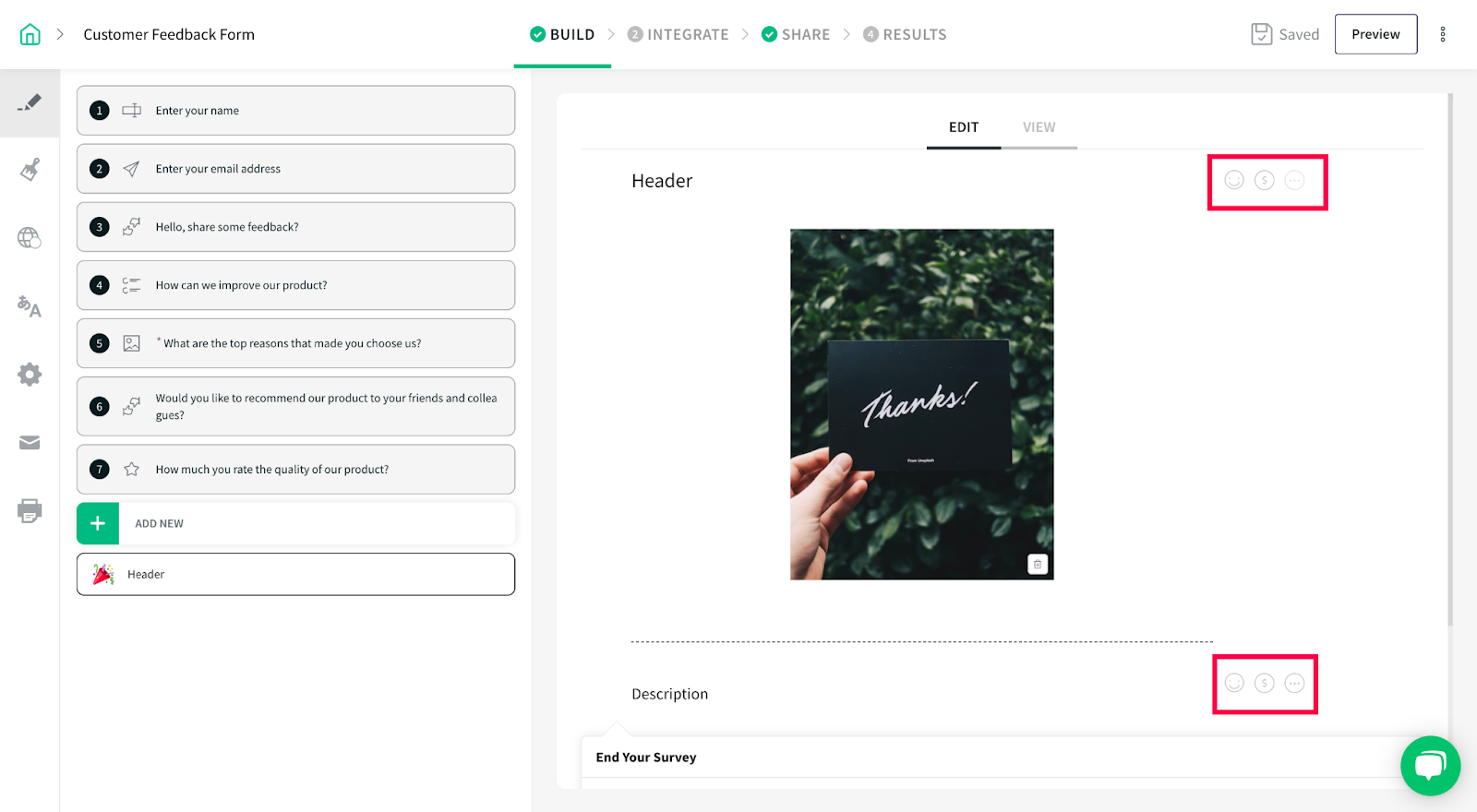Screen dimensions: 1477x812
Task: Switch to the VIEW tab
Action: click(x=1039, y=127)
